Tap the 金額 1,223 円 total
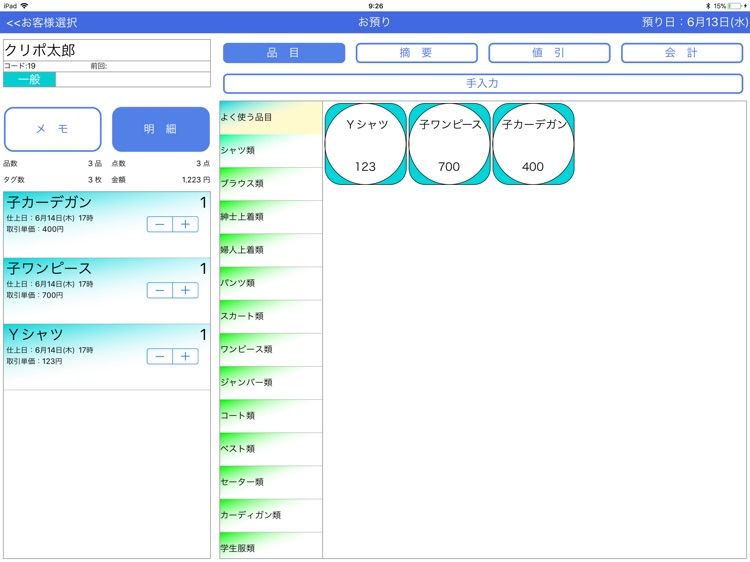This screenshot has height=562, width=750. tap(161, 180)
